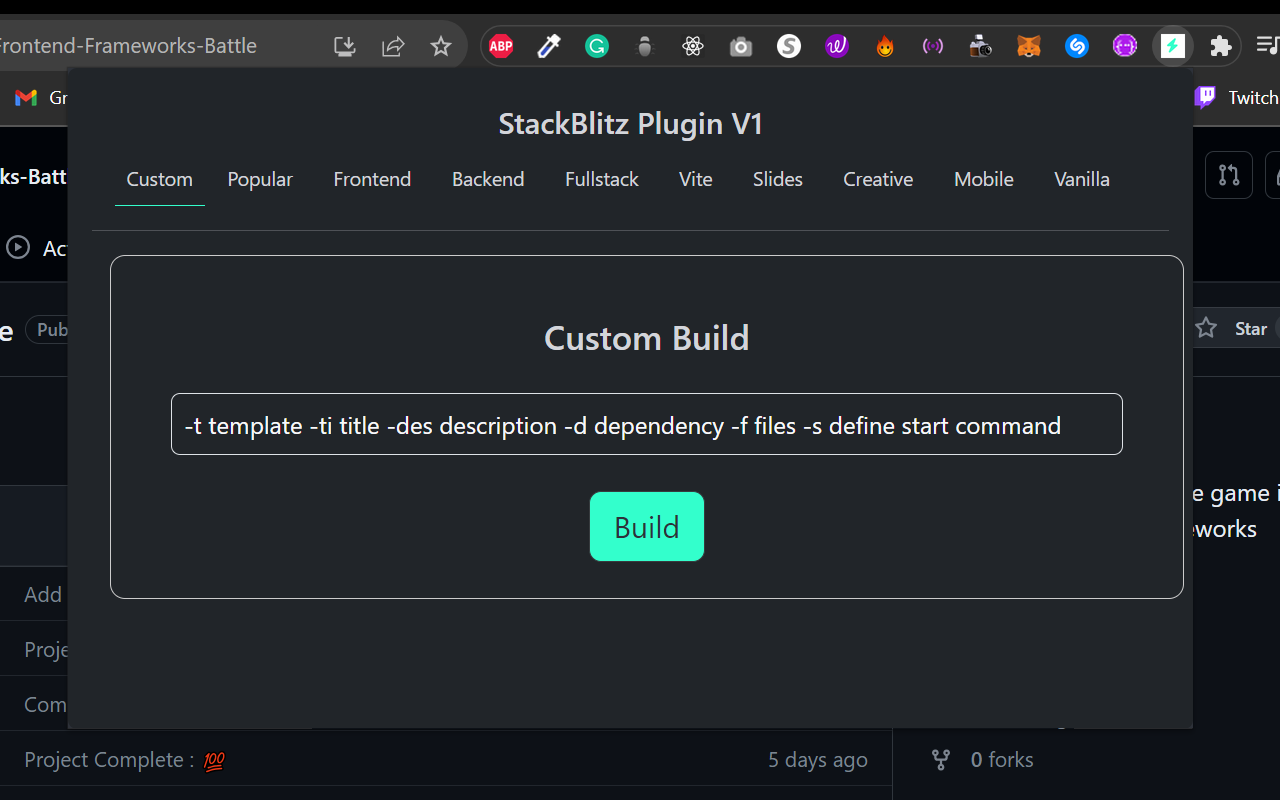The height and width of the screenshot is (800, 1280).
Task: Open the pull requests icon on GitHub page
Action: pyautogui.click(x=1229, y=175)
